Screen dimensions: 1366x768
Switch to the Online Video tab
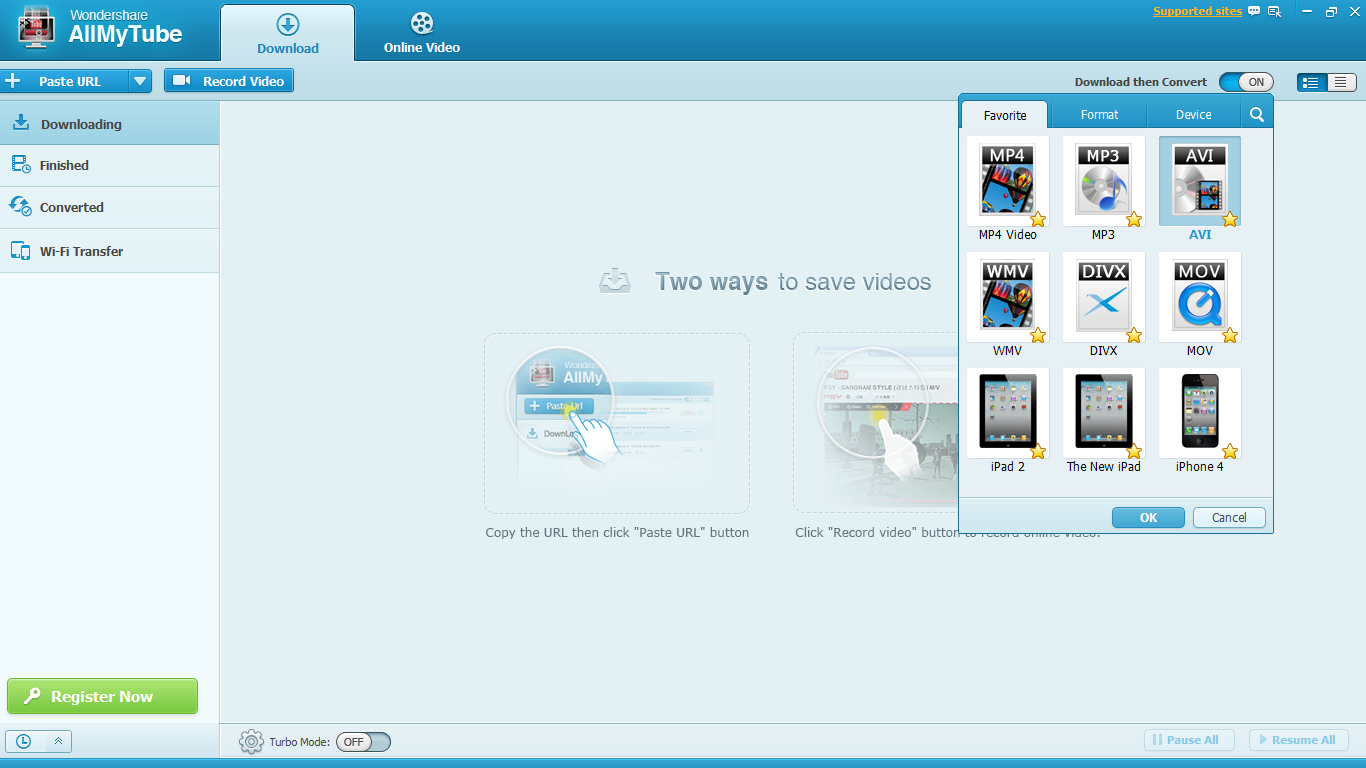tap(422, 33)
